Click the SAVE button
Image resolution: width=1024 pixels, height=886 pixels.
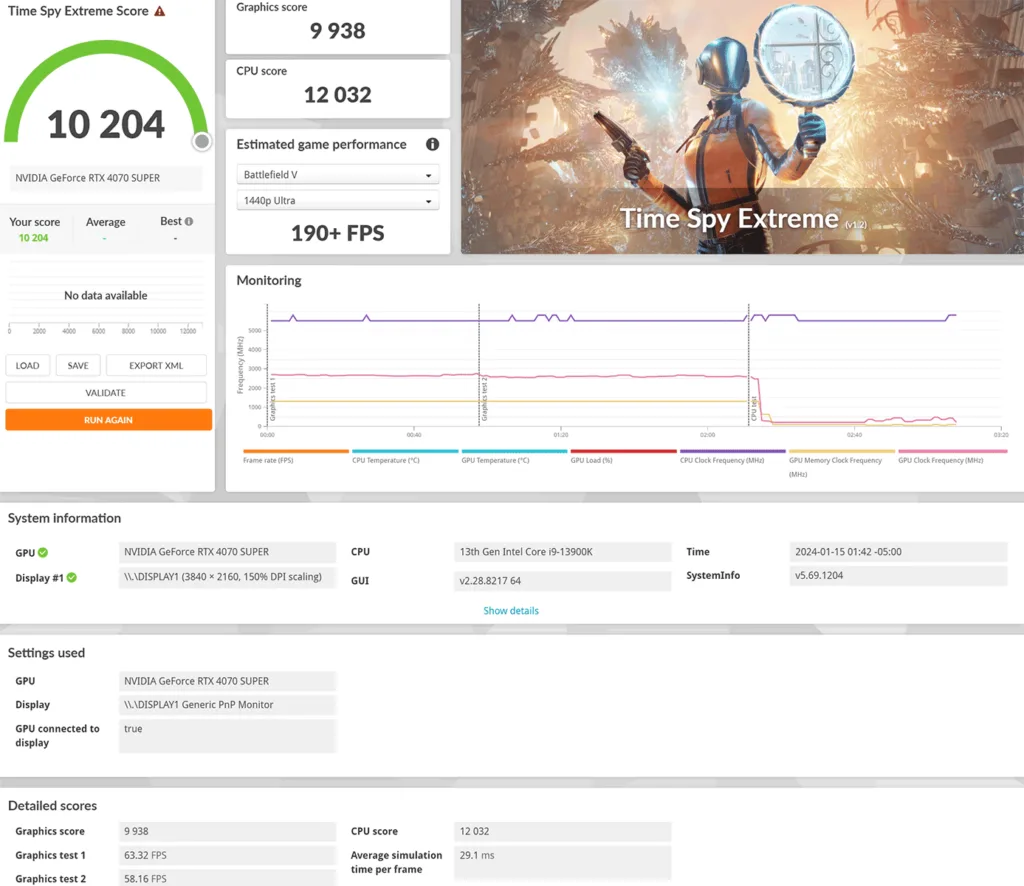(78, 366)
